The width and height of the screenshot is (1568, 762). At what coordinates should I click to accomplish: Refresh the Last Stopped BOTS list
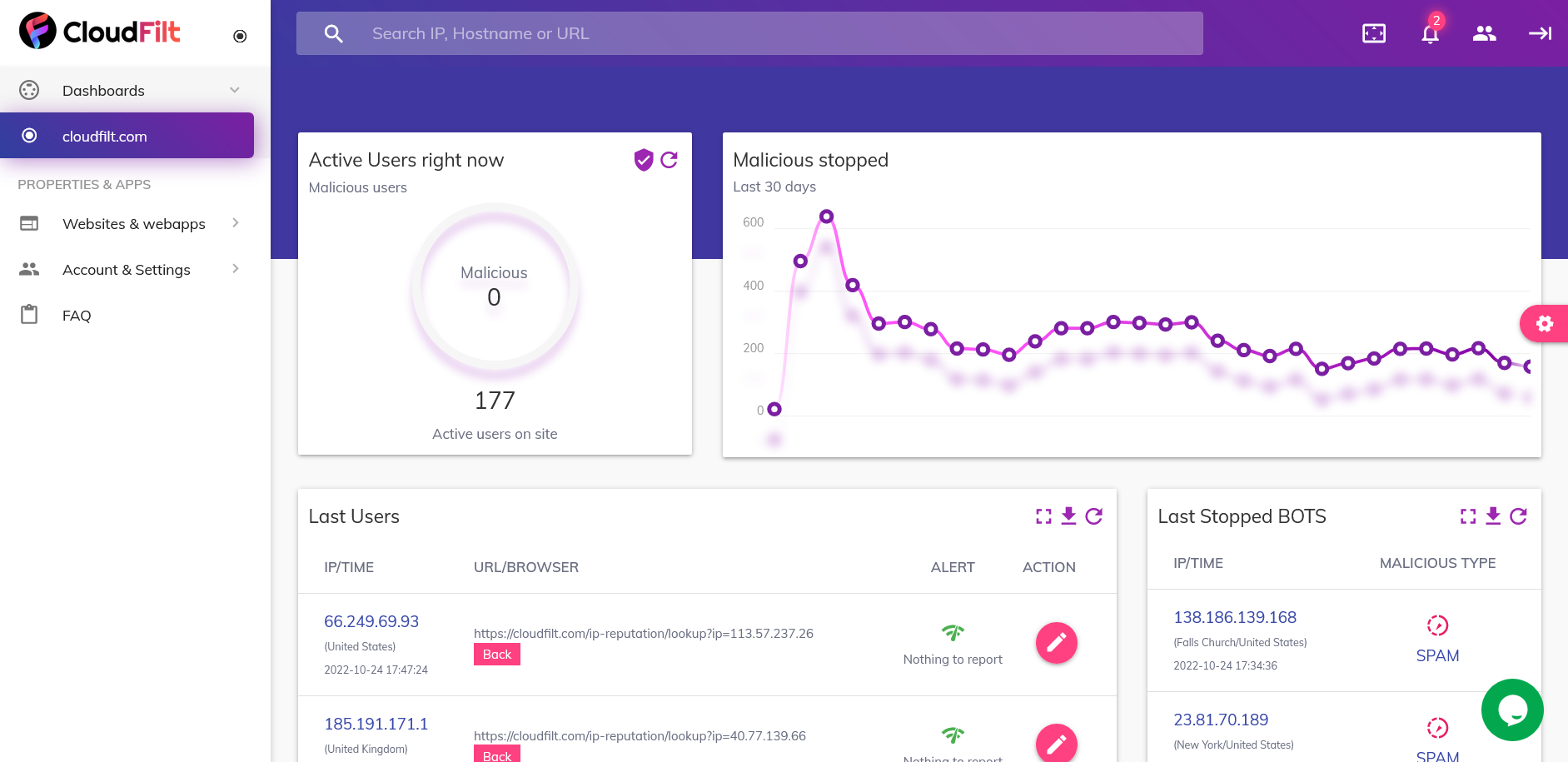point(1519,516)
